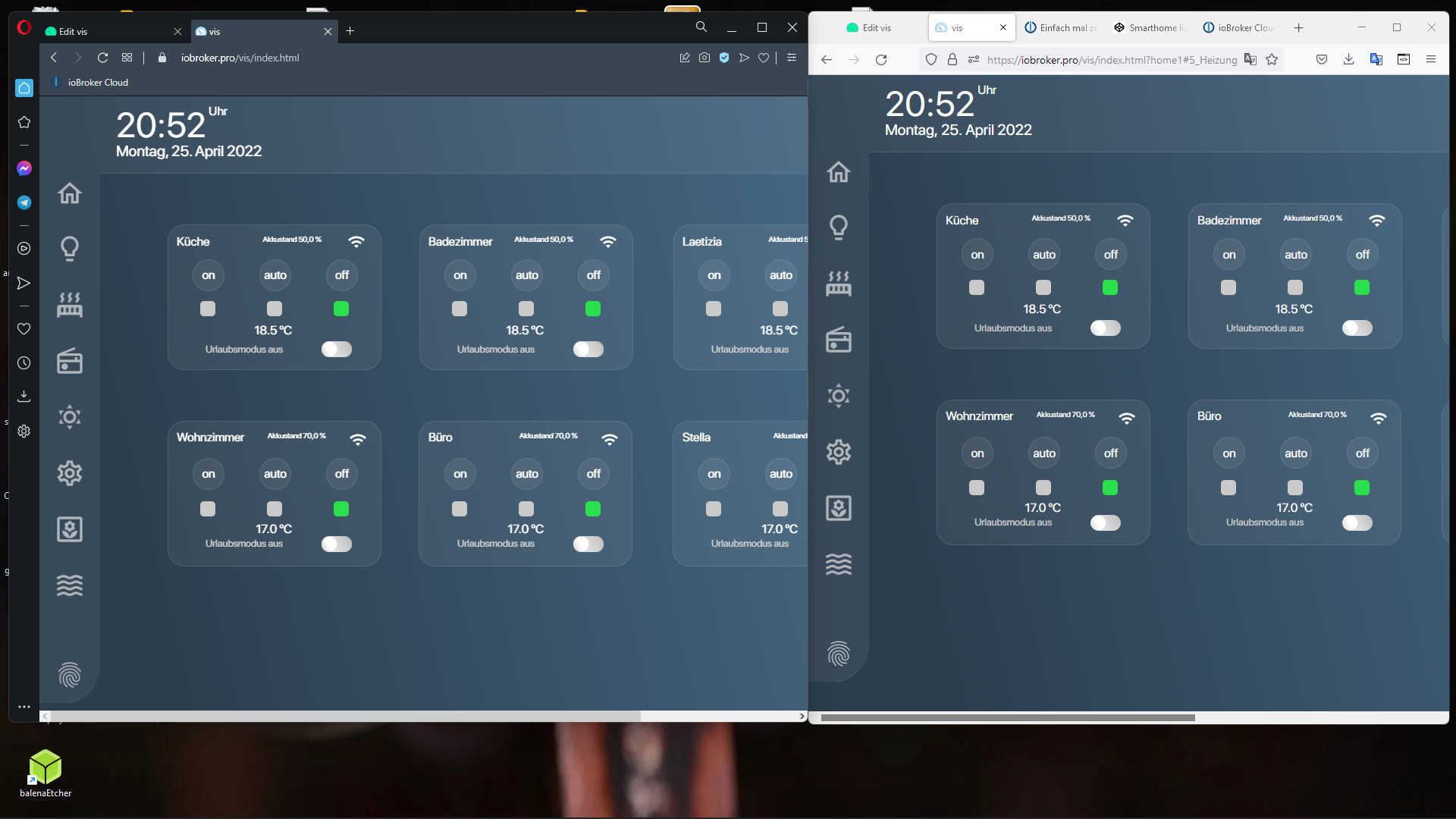
Task: Open the Firefox downloads arrow icon
Action: (x=1348, y=59)
